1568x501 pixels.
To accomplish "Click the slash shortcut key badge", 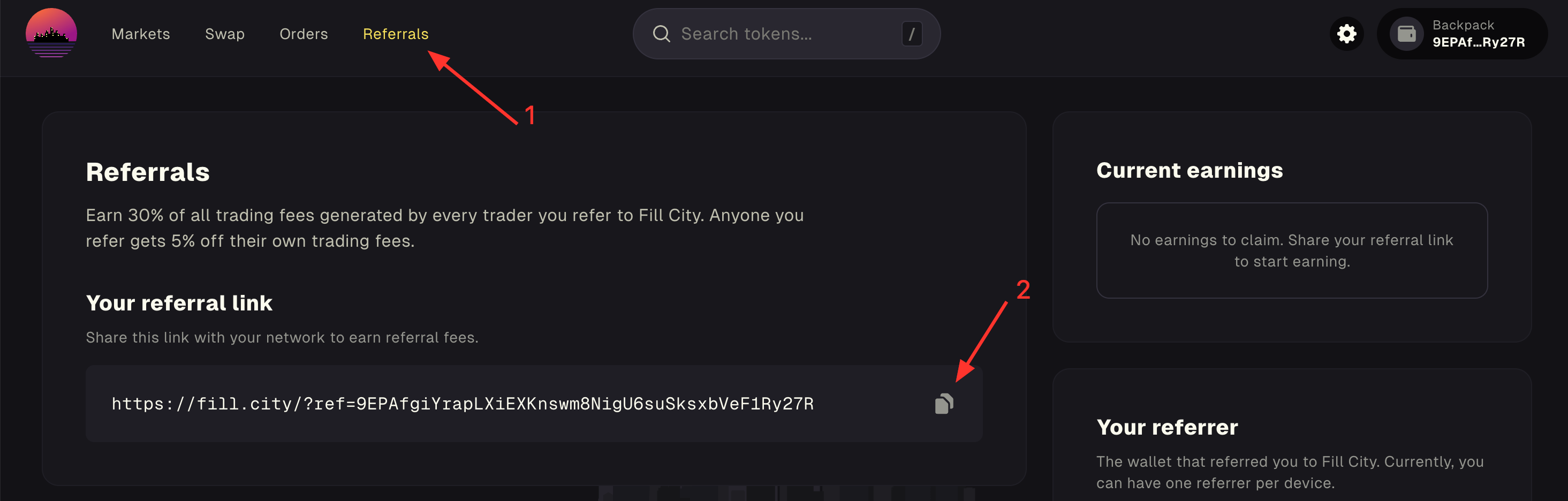I will coord(911,34).
